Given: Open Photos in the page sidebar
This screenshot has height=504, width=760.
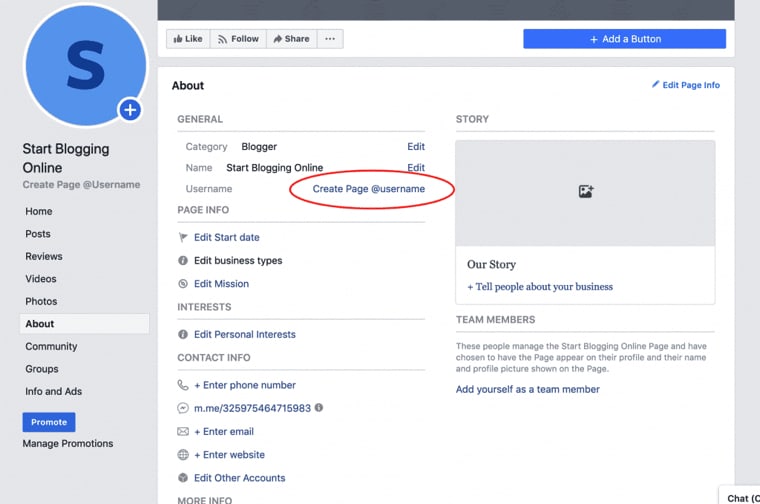Looking at the screenshot, I should [x=41, y=301].
